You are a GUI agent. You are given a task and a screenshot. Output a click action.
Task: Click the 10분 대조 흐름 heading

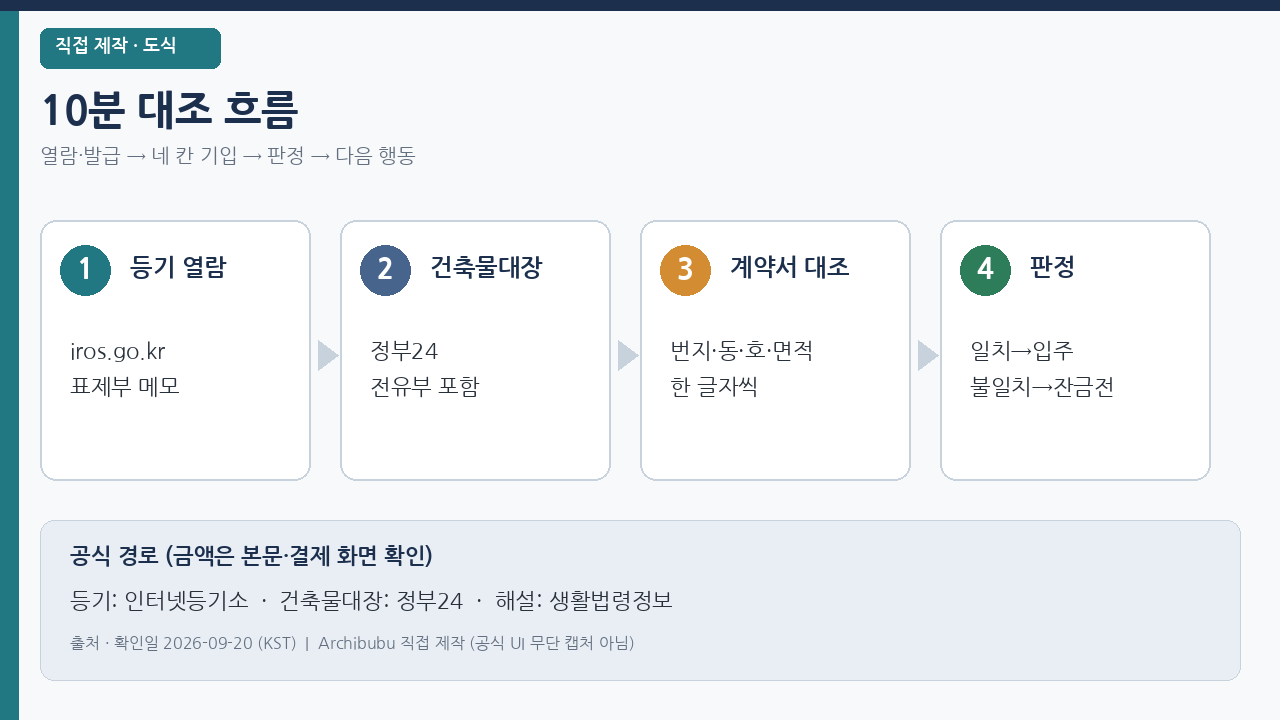[169, 110]
